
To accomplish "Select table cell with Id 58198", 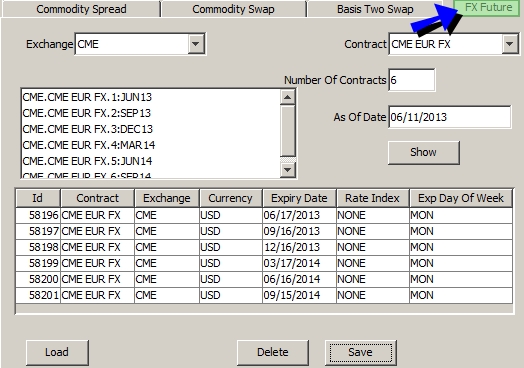I will (38, 247).
